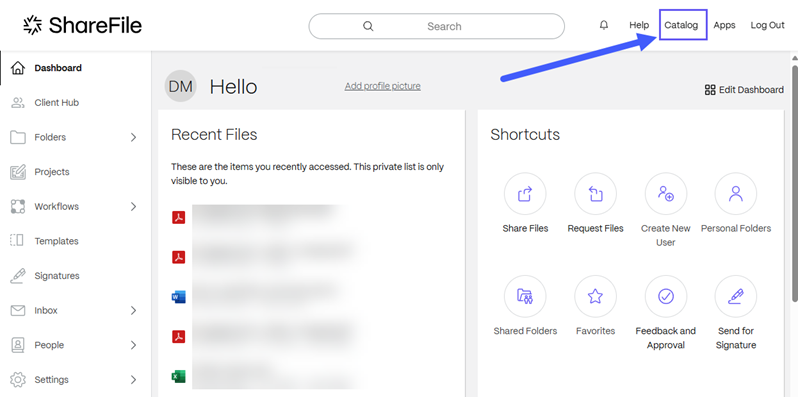
Task: Expand the Settings menu chevron
Action: (133, 380)
